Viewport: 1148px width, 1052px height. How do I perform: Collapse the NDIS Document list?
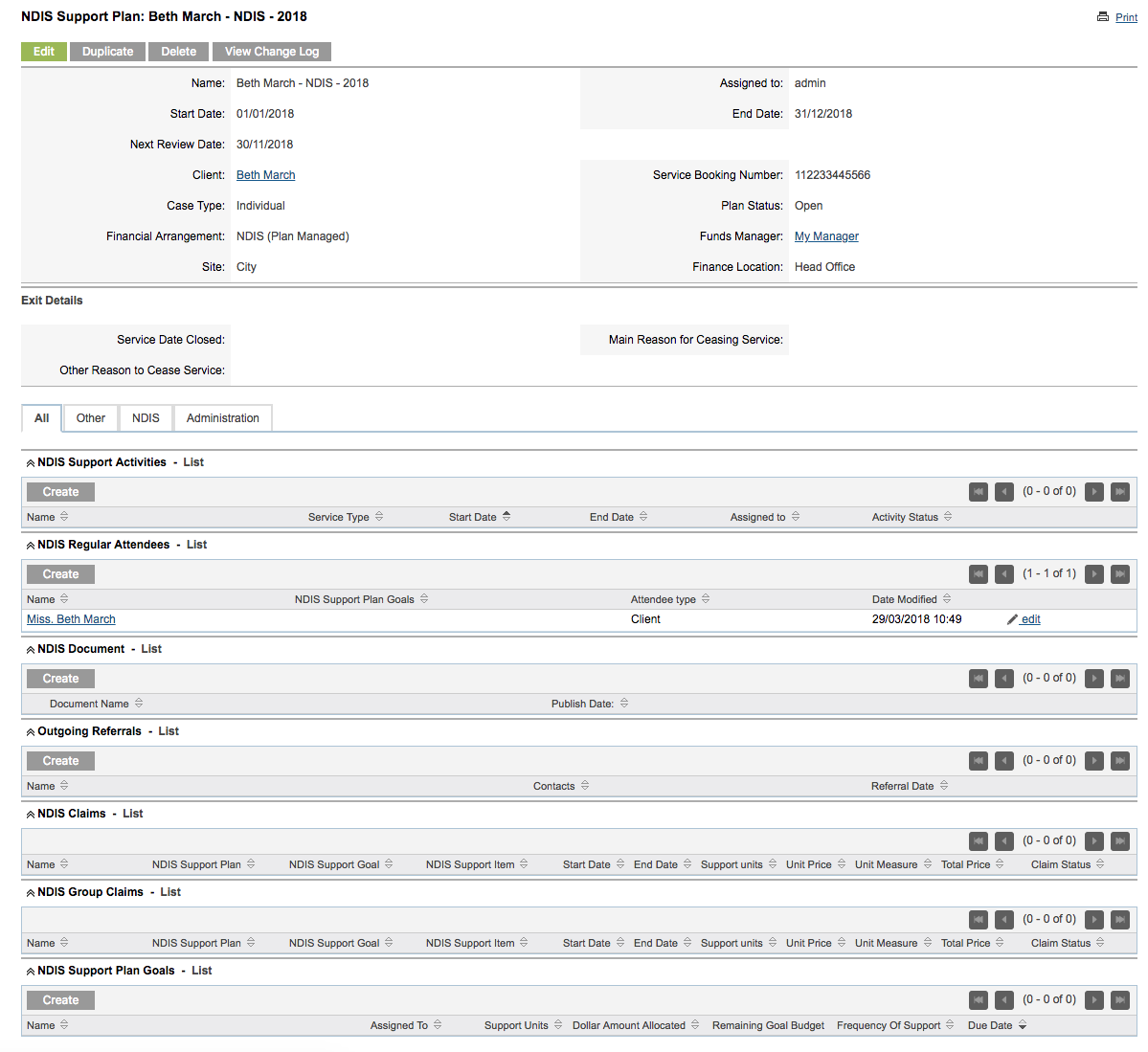(31, 649)
